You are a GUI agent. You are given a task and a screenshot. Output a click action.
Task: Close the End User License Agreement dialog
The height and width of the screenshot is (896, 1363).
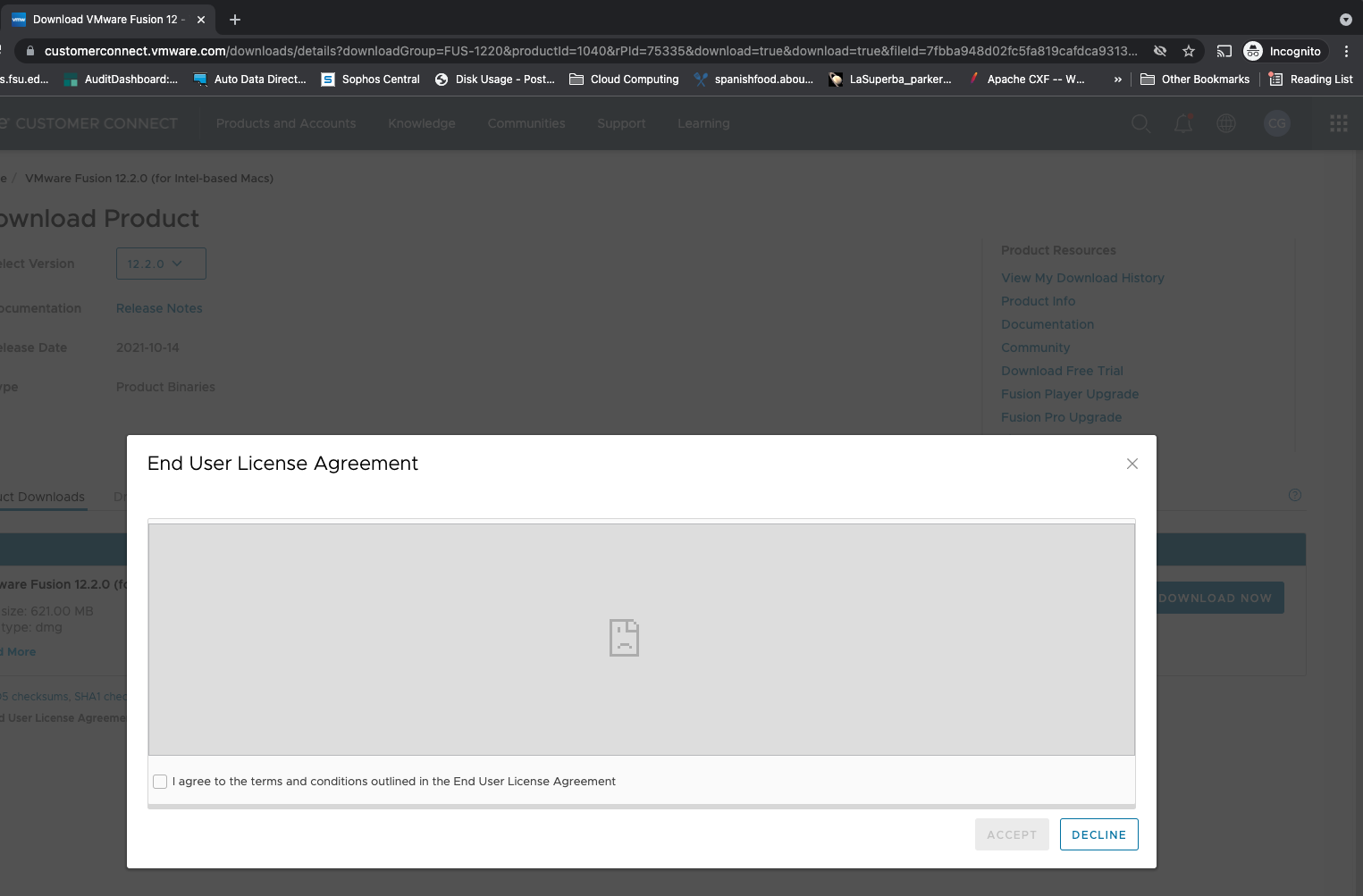(x=1132, y=464)
